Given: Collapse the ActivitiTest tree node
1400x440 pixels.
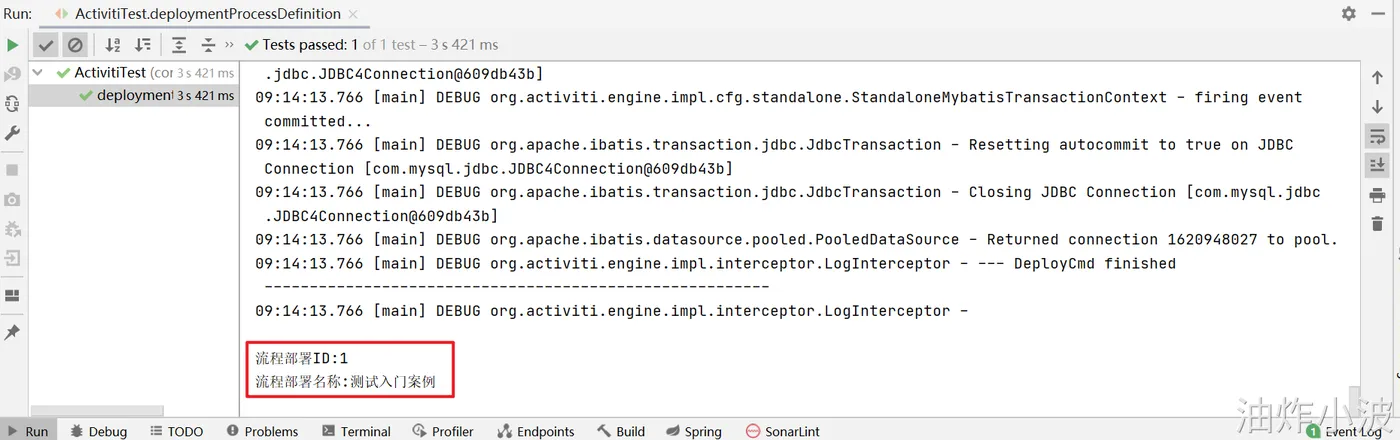Looking at the screenshot, I should (x=39, y=73).
